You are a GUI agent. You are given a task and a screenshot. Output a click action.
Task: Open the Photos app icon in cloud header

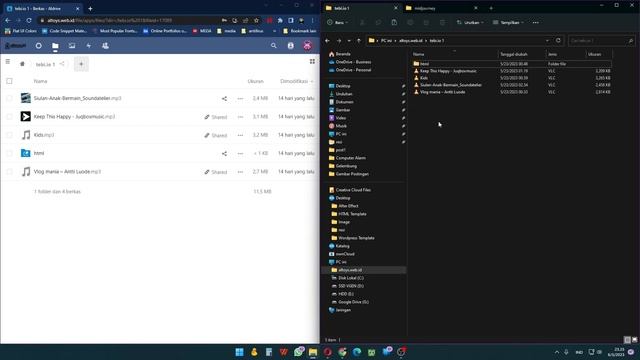pos(72,46)
